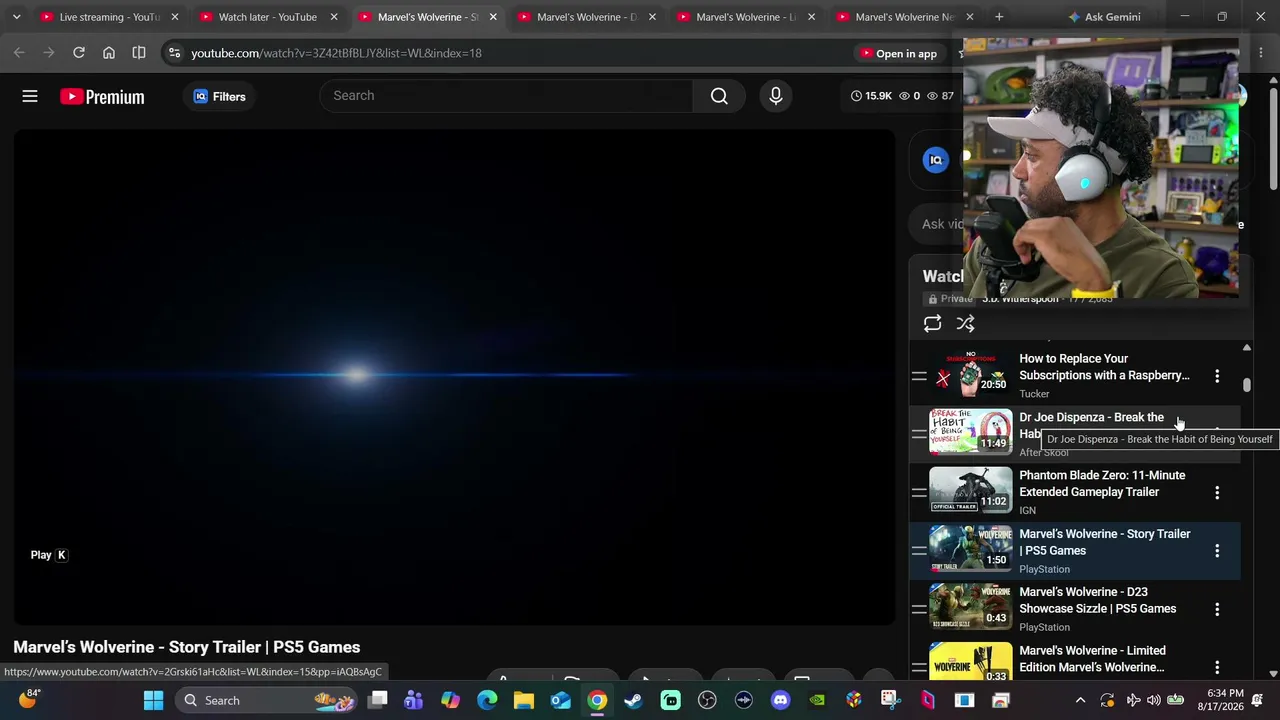Open options for Limited Edition Wolverine video
Image resolution: width=1280 pixels, height=720 pixels.
point(1217,667)
